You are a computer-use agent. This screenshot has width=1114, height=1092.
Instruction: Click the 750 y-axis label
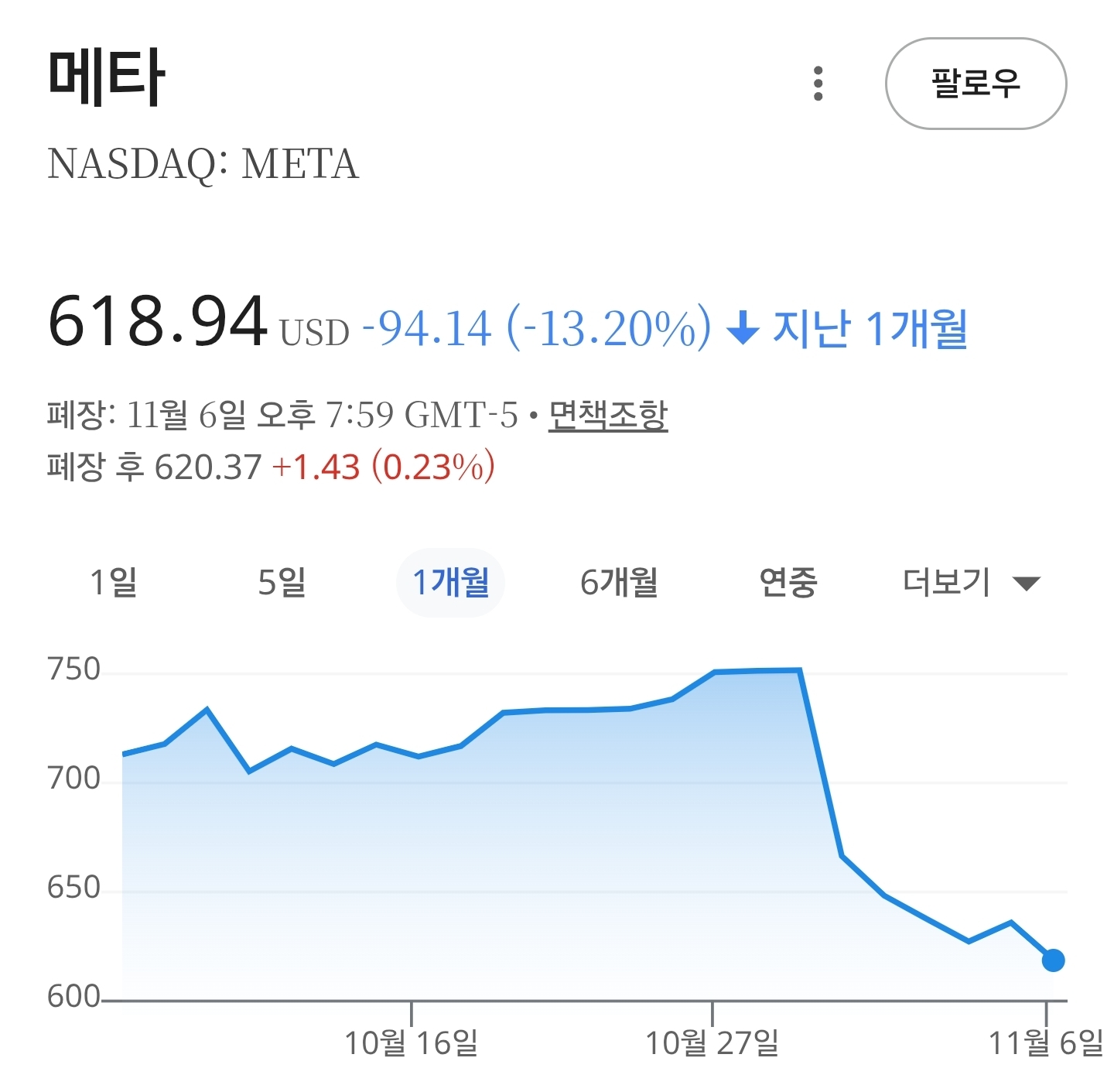[x=74, y=669]
